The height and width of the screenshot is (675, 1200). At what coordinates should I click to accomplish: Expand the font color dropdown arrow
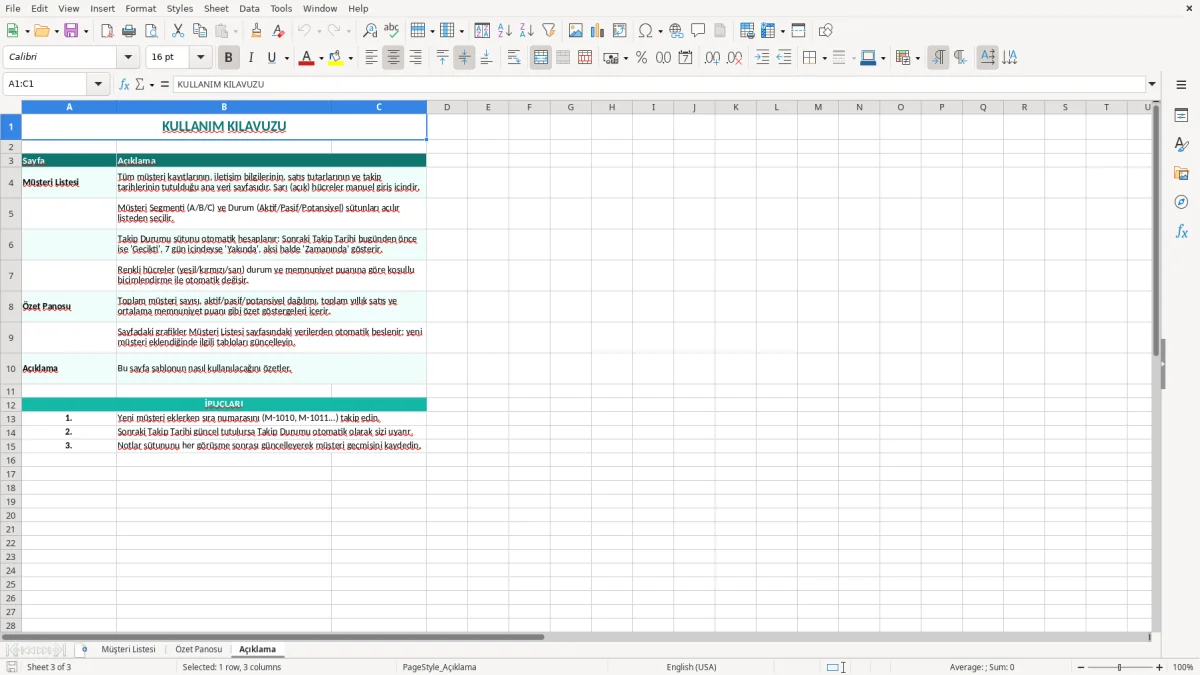coord(321,58)
